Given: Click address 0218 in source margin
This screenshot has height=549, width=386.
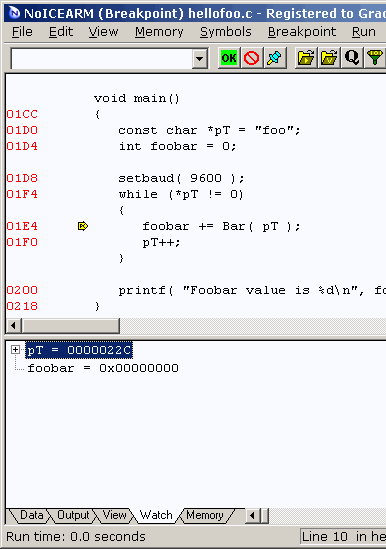Looking at the screenshot, I should (22, 306).
